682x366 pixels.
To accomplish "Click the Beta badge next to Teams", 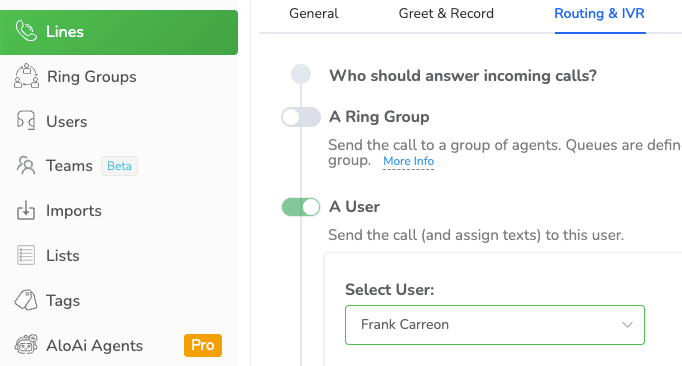I will (x=119, y=166).
